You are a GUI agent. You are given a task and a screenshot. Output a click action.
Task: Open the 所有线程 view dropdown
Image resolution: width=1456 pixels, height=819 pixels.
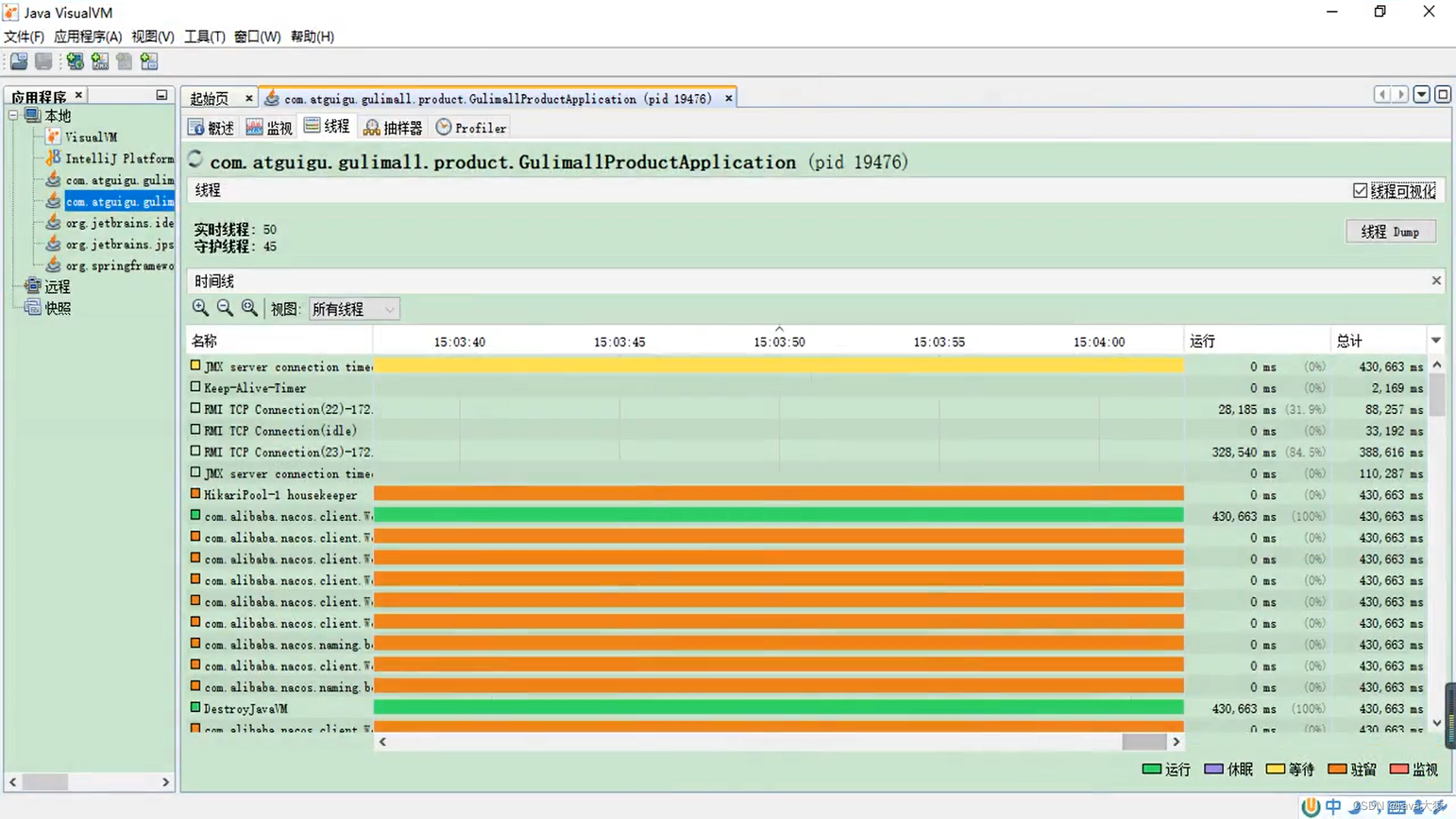pos(354,309)
